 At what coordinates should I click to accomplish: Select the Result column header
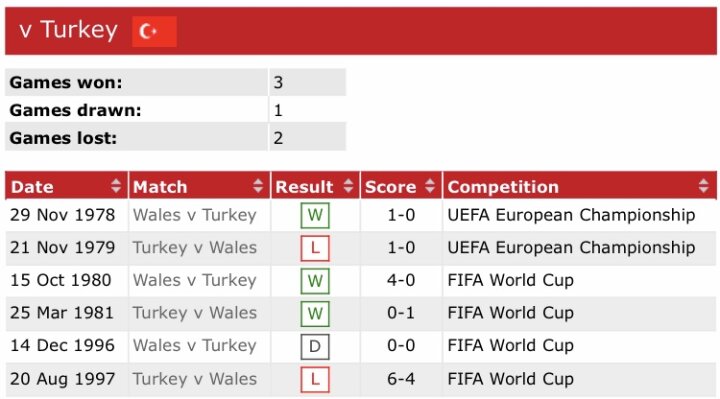tap(315, 185)
